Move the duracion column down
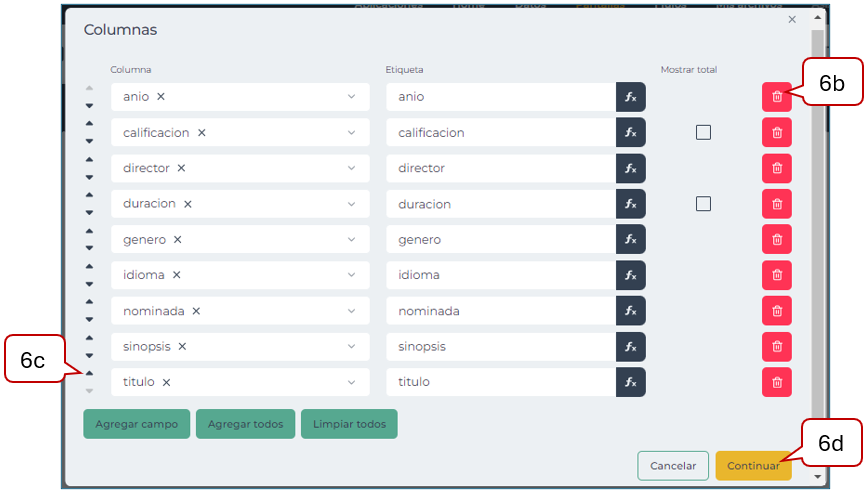This screenshot has width=867, height=494. pyautogui.click(x=89, y=213)
